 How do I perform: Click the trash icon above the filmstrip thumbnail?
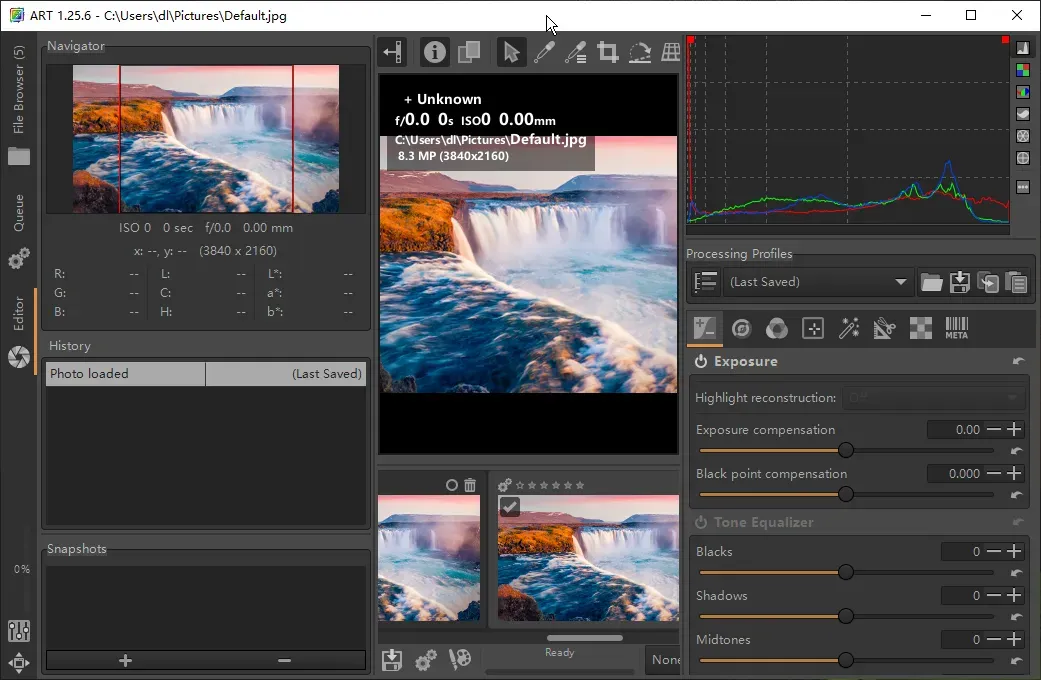470,485
